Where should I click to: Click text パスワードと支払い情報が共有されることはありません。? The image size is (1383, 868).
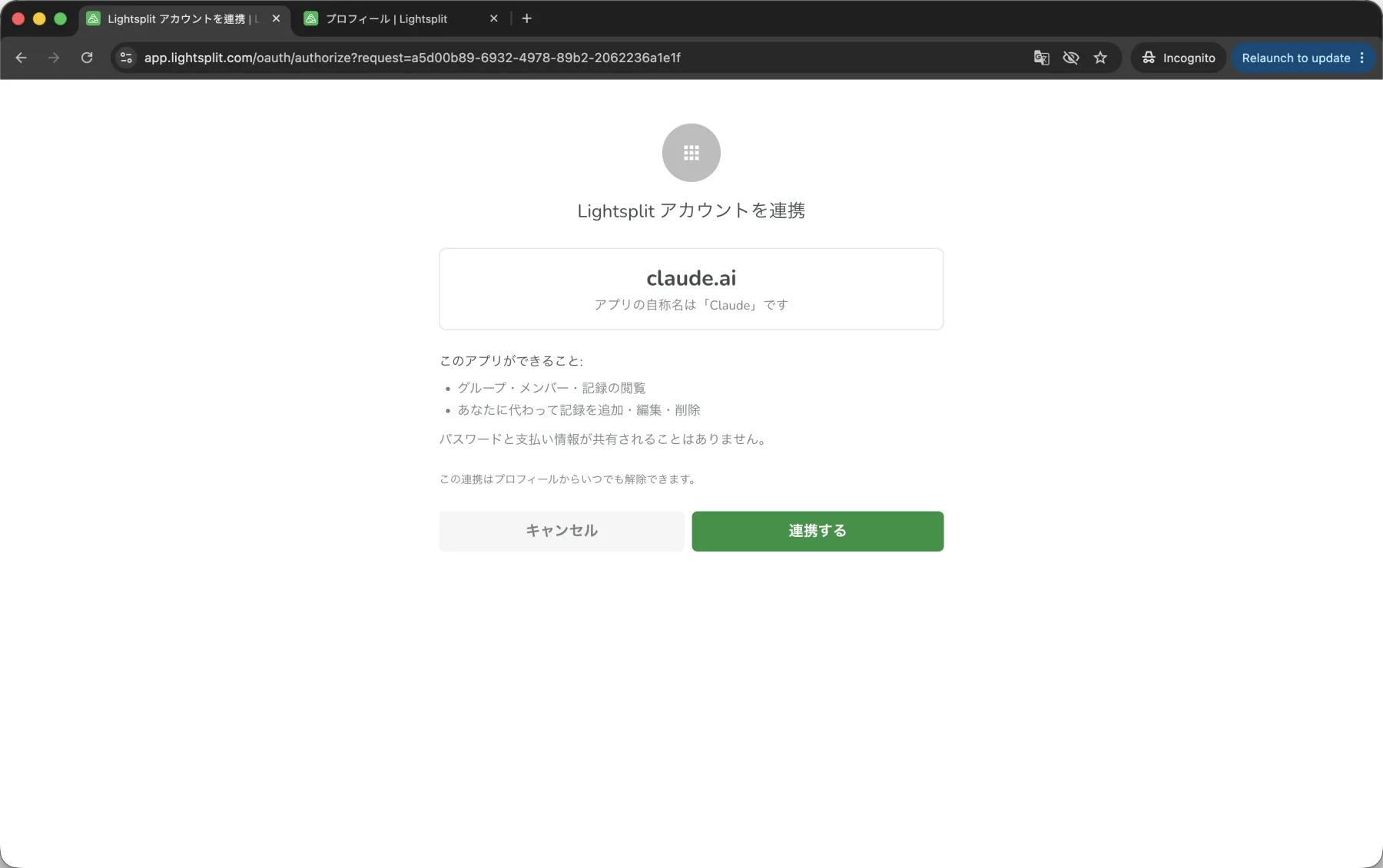[x=605, y=439]
